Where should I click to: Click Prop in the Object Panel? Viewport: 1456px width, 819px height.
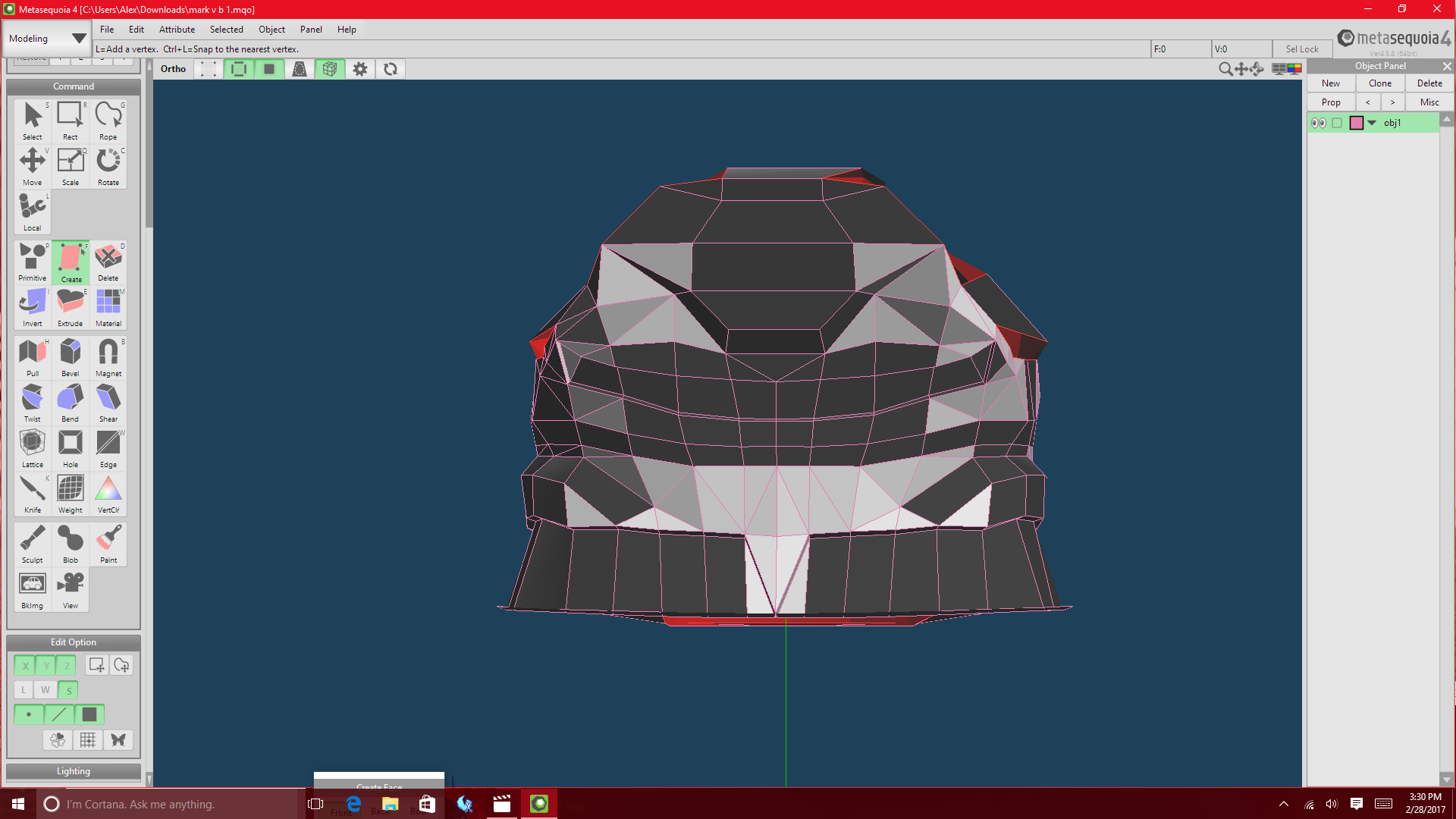(1331, 102)
